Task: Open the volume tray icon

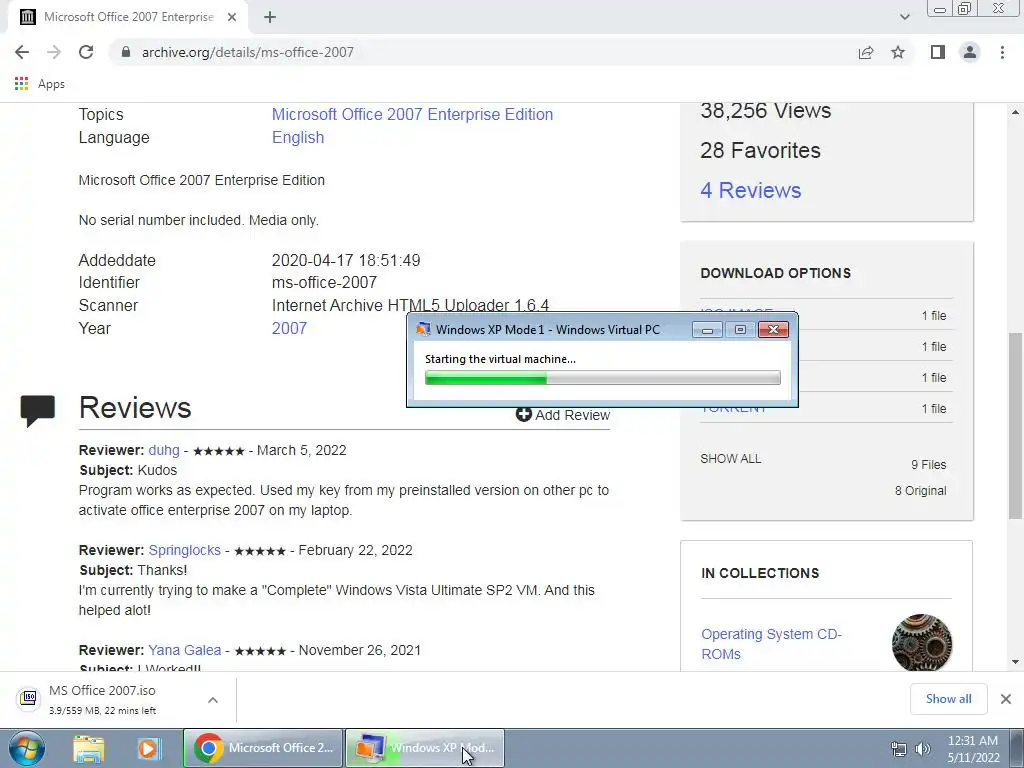Action: click(922, 749)
